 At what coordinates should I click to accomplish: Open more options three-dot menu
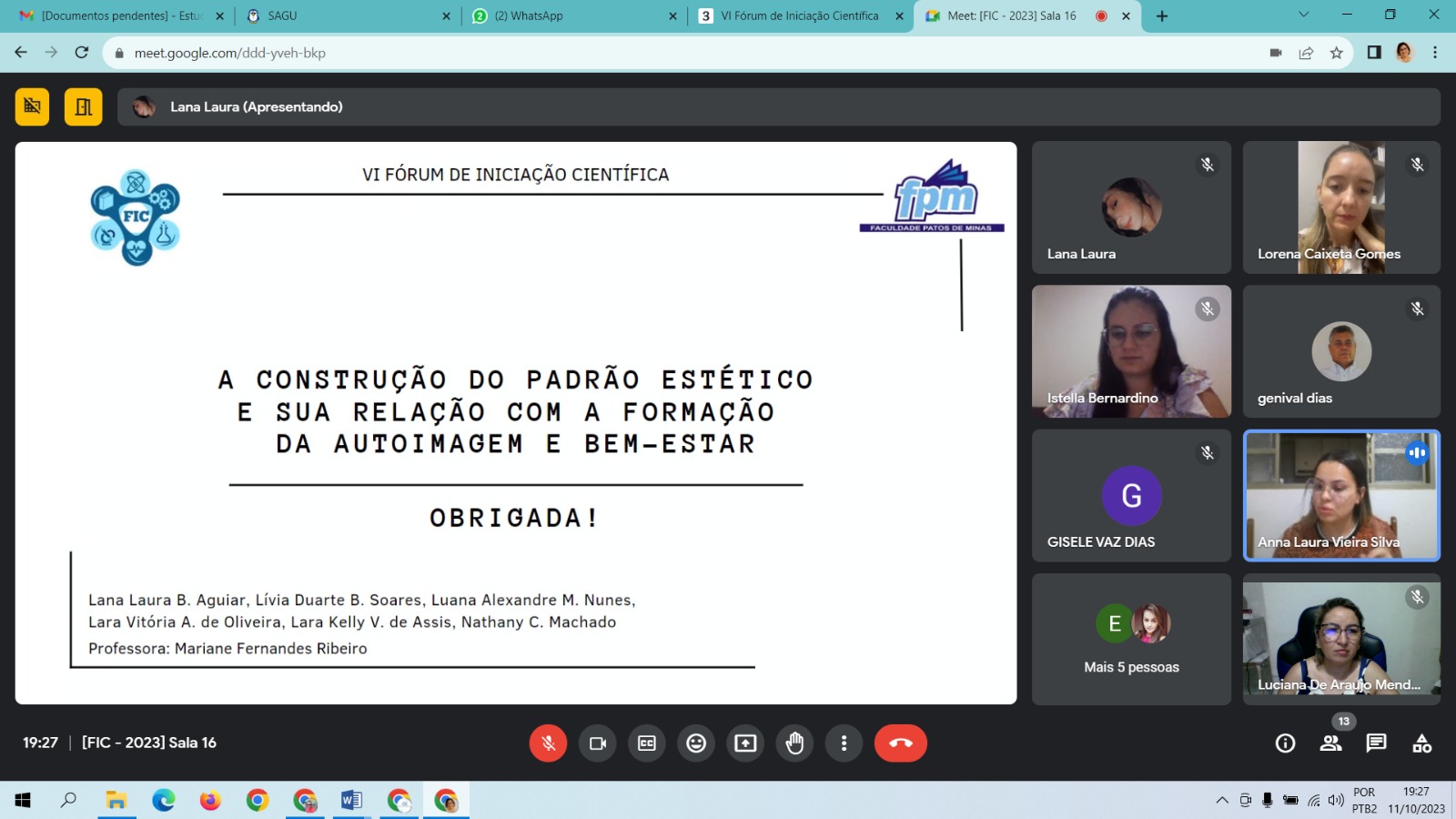(844, 743)
